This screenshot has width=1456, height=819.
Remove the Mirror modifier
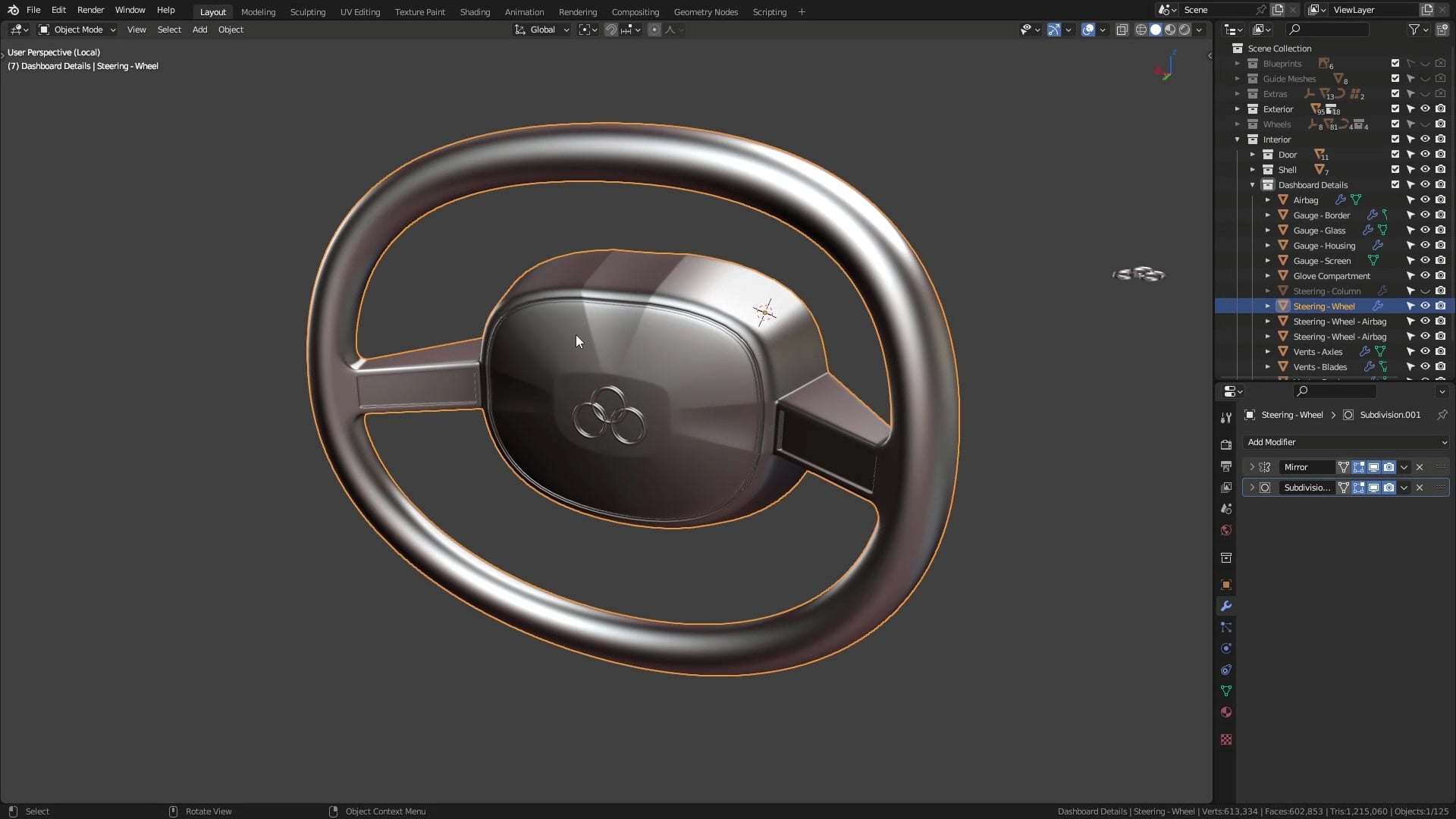coord(1420,467)
